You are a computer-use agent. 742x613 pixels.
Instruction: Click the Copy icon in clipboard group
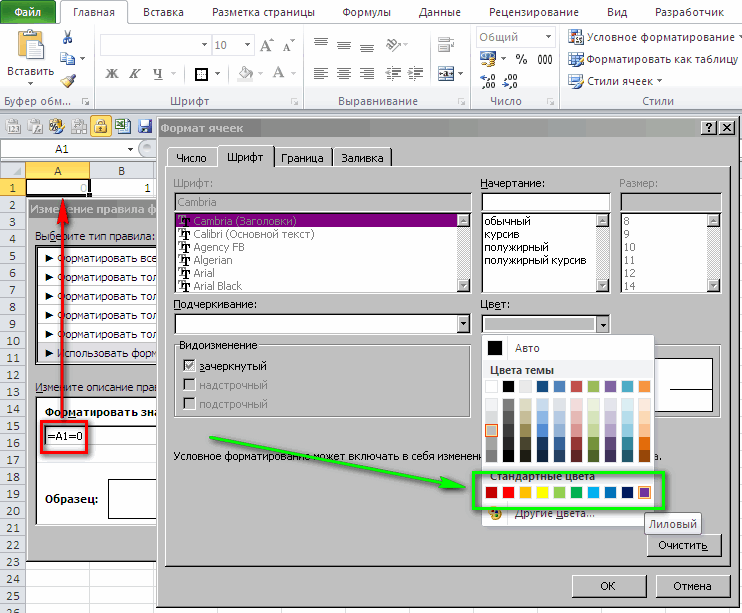pos(68,59)
